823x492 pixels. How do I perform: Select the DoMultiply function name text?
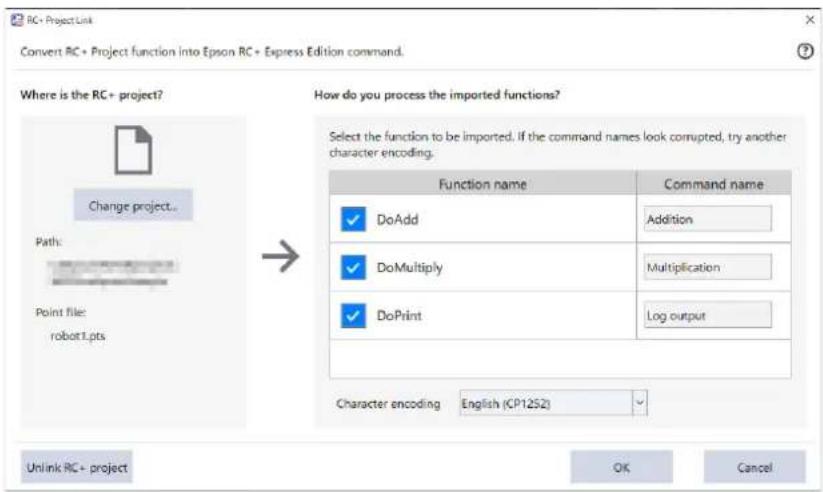pyautogui.click(x=409, y=268)
